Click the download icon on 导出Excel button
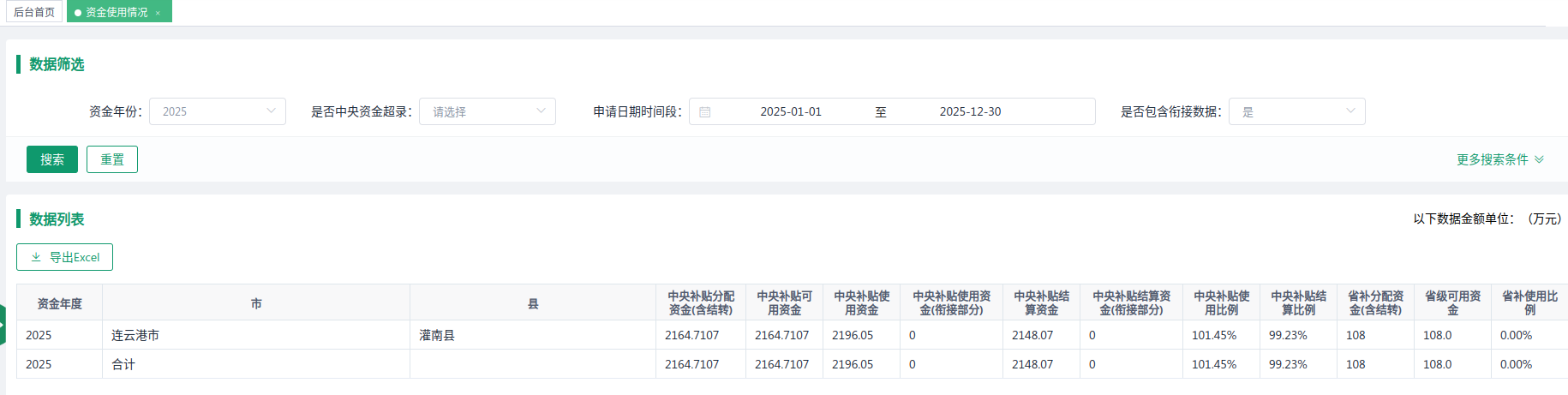 tap(36, 257)
